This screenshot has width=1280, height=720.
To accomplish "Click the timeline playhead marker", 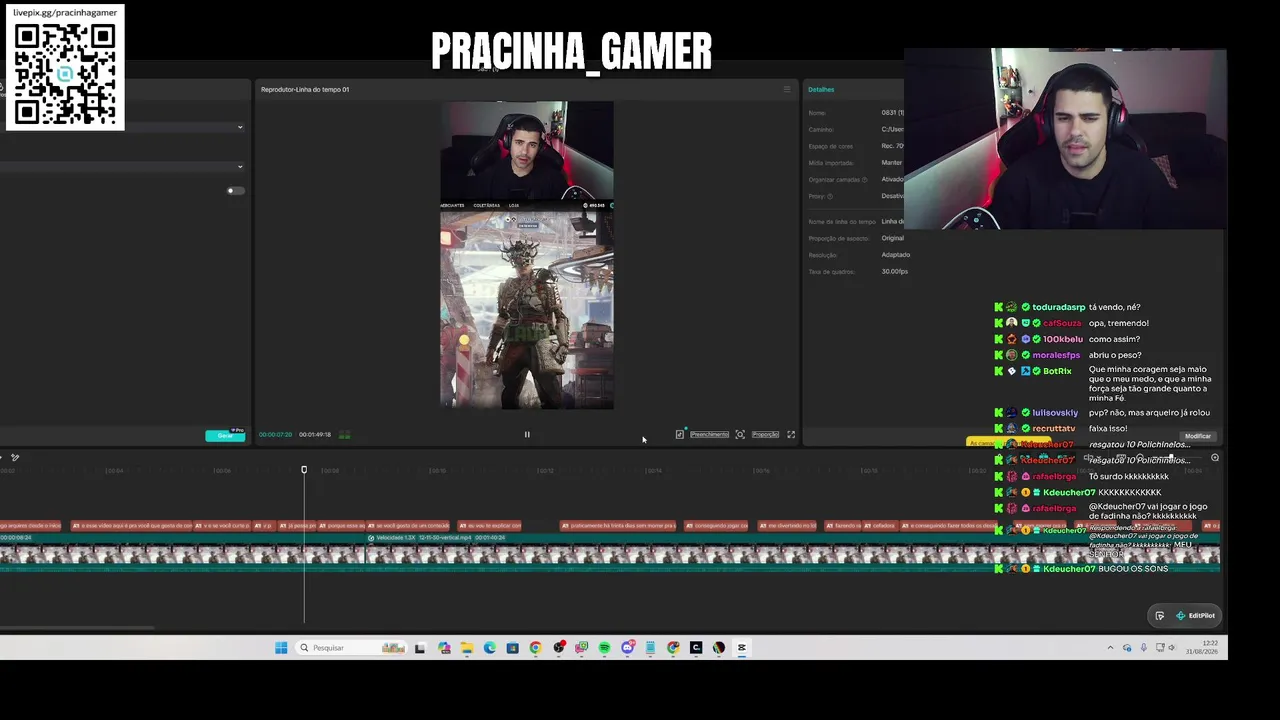I will click(x=304, y=469).
